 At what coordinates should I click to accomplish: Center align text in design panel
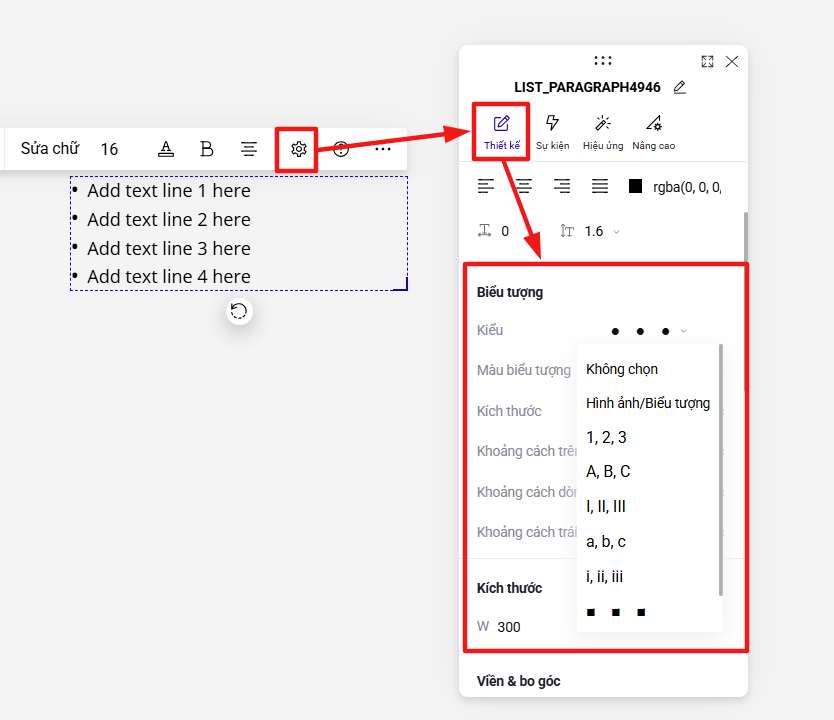[x=524, y=186]
